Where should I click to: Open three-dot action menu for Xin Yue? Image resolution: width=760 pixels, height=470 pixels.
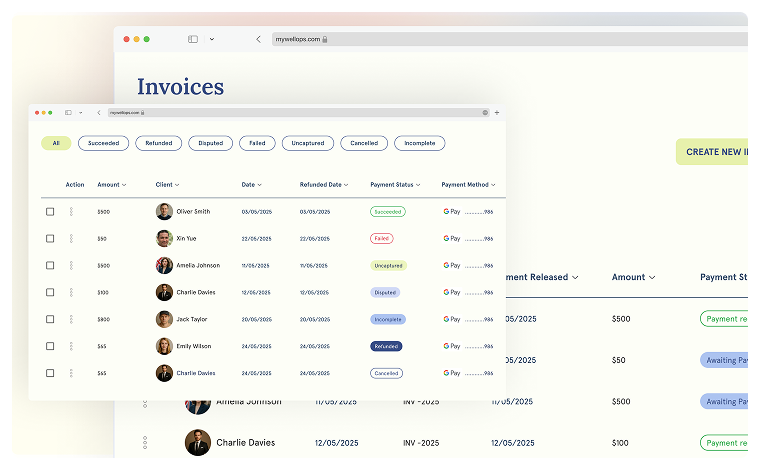coord(71,239)
